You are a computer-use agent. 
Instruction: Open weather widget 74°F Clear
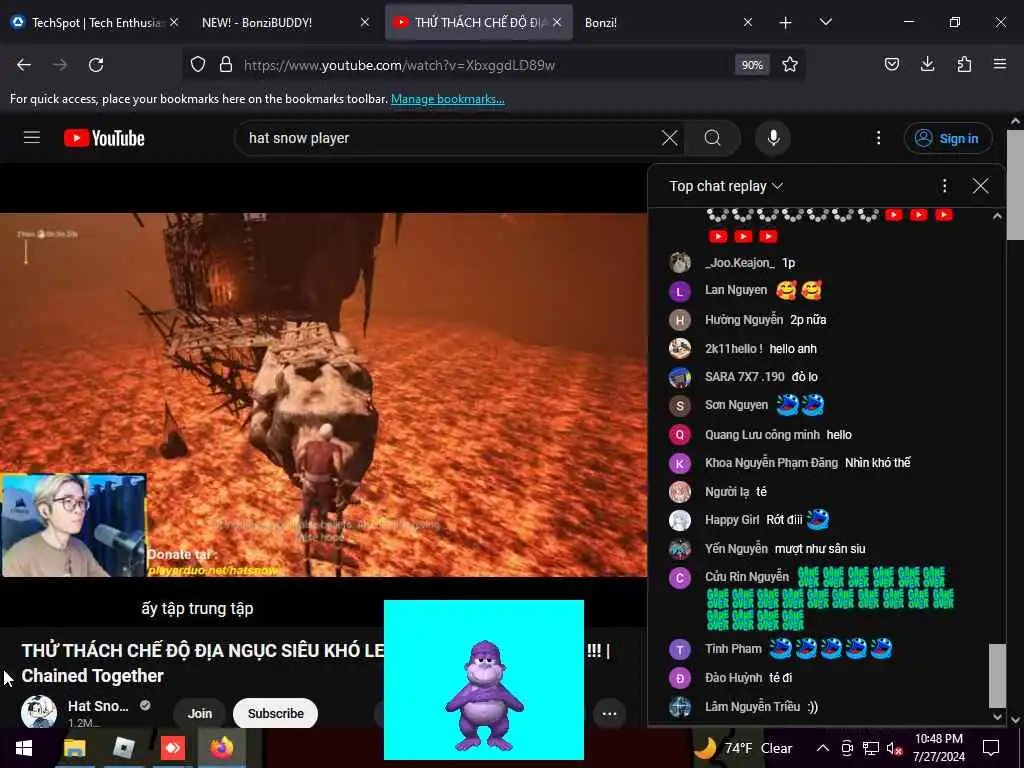point(743,748)
